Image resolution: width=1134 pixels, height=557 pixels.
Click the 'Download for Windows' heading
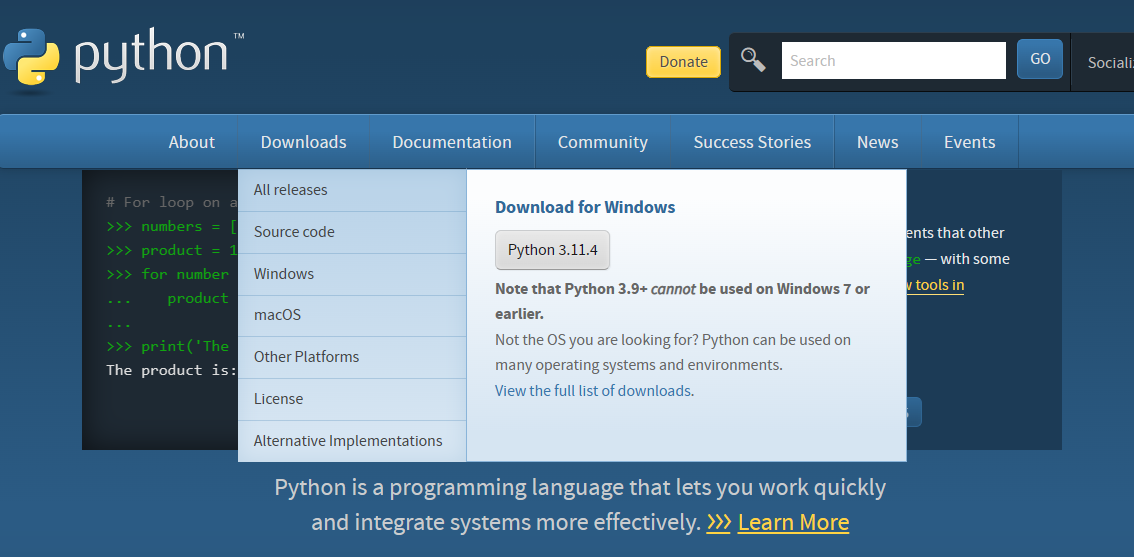tap(585, 208)
